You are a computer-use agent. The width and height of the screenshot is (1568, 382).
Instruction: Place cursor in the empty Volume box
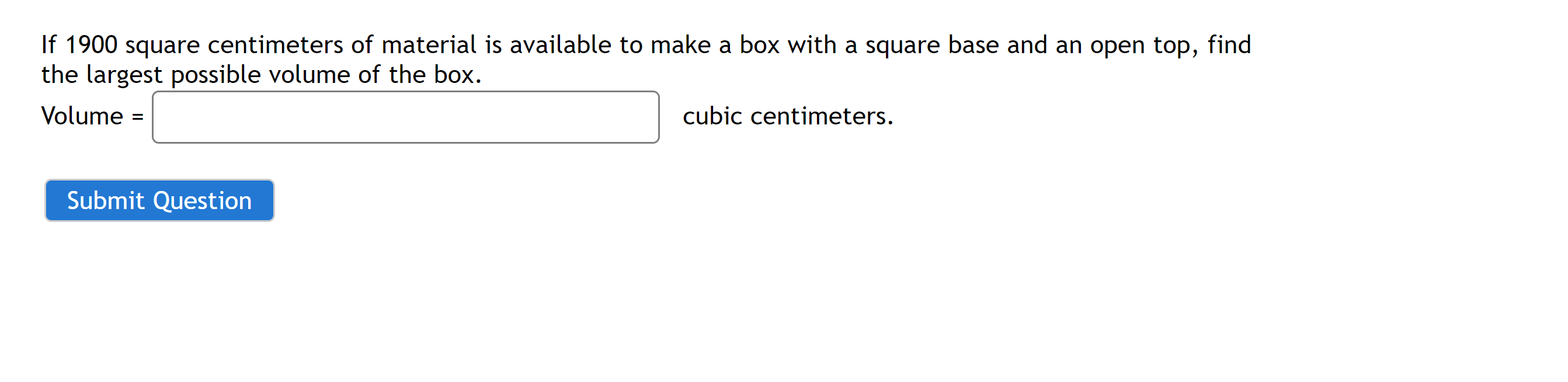[405, 117]
